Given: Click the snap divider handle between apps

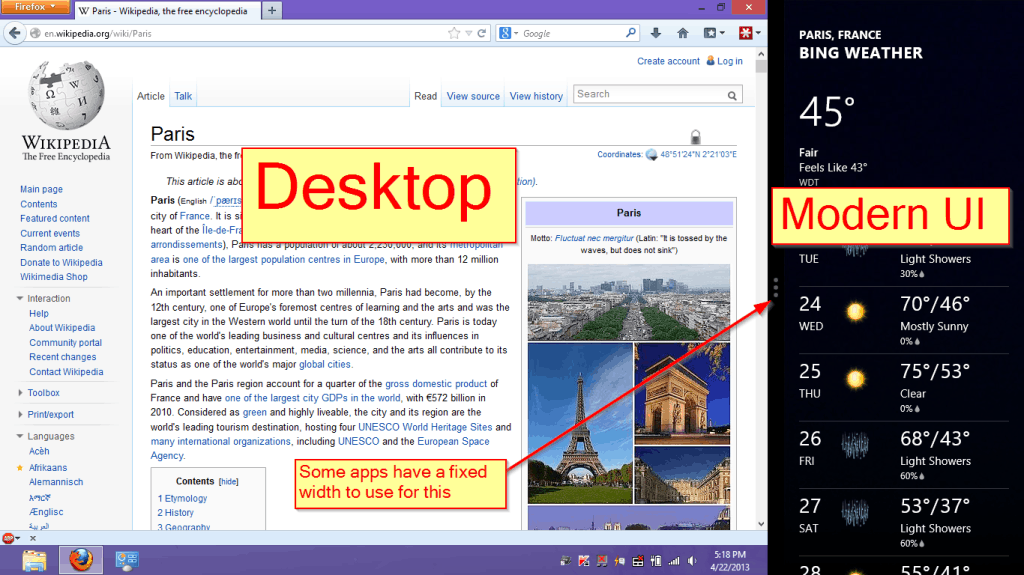Looking at the screenshot, I should [x=775, y=288].
